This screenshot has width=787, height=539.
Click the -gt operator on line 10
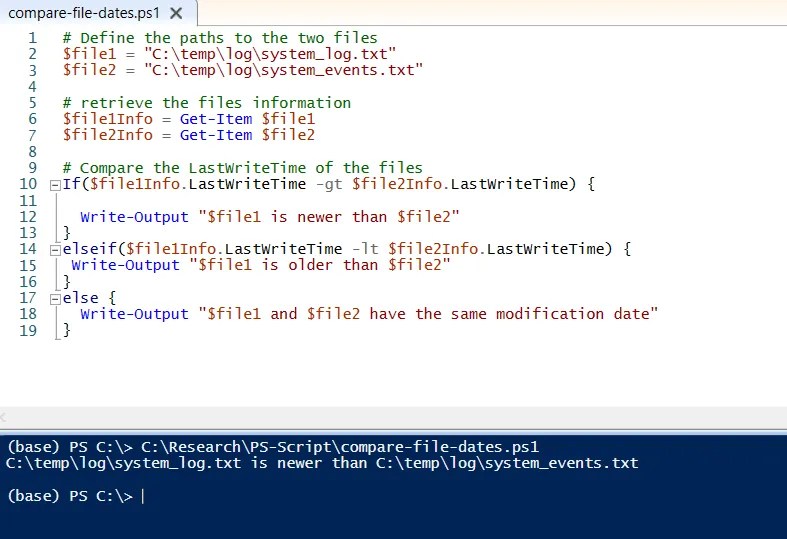(x=329, y=184)
